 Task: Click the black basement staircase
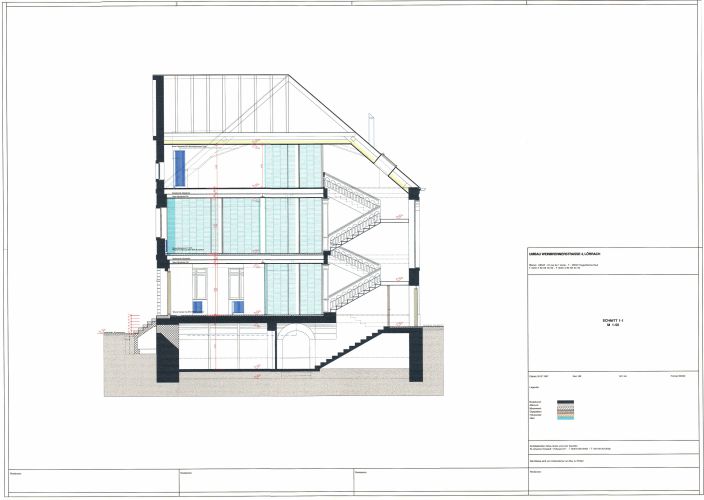(x=350, y=349)
